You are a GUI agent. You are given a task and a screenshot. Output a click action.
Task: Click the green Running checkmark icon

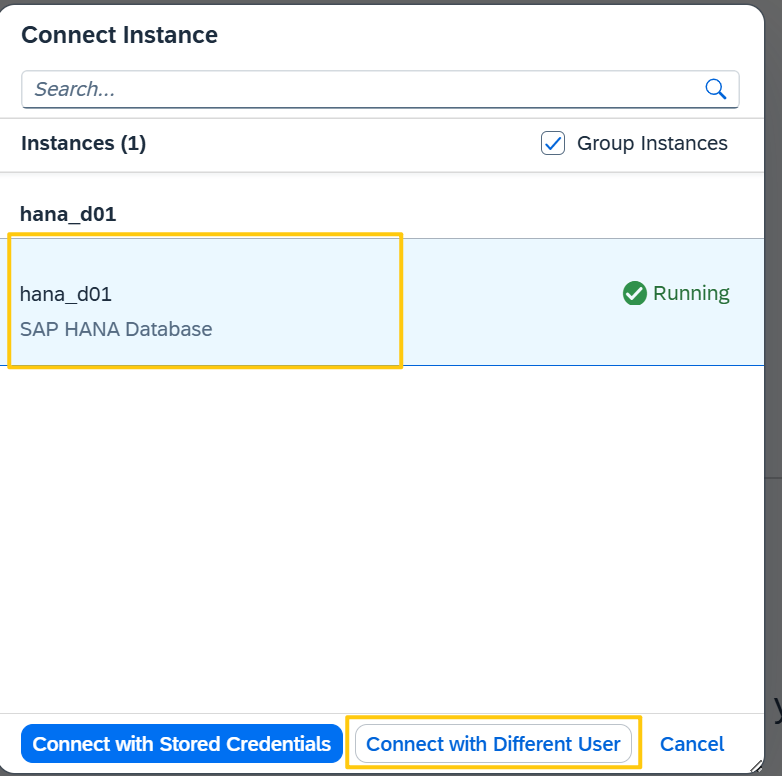pyautogui.click(x=634, y=293)
